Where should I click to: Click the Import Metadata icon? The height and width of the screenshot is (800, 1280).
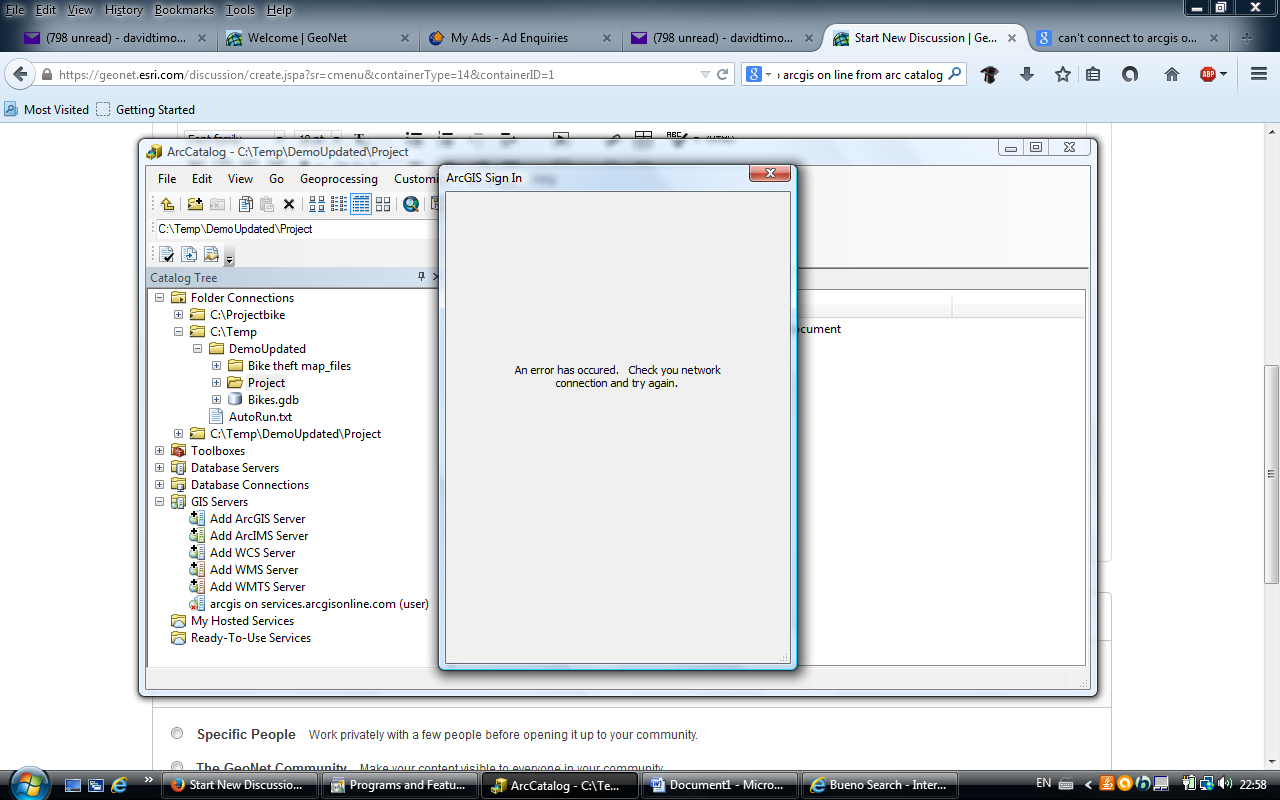[189, 254]
